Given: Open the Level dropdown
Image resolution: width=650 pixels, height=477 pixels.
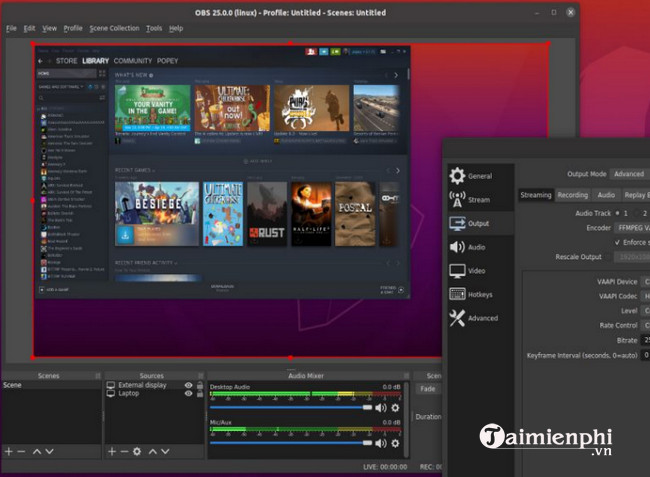Looking at the screenshot, I should (645, 311).
